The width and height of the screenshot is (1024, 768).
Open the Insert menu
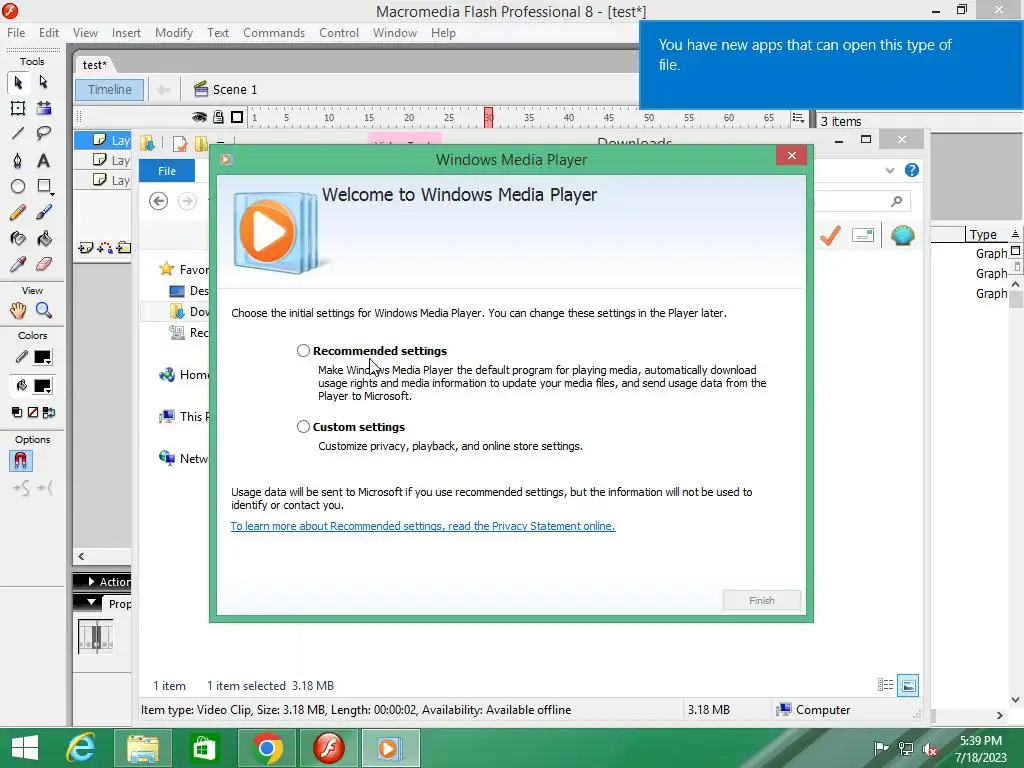point(126,33)
